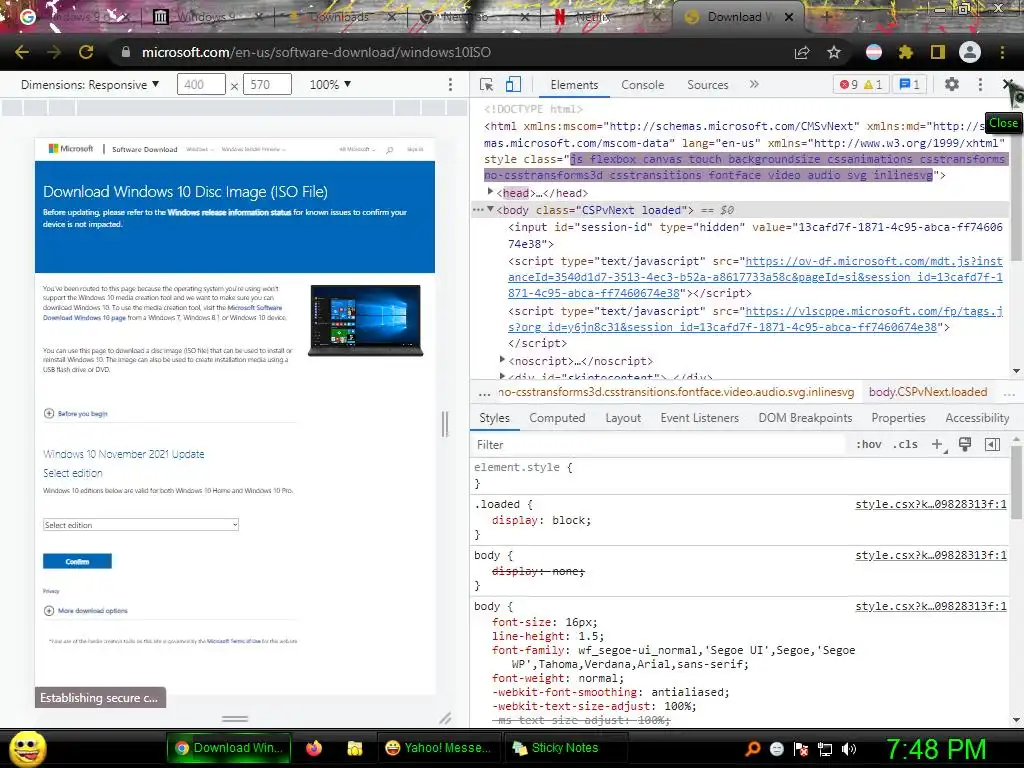Open the Chrome profile avatar
Viewport: 1024px width, 768px height.
click(970, 52)
